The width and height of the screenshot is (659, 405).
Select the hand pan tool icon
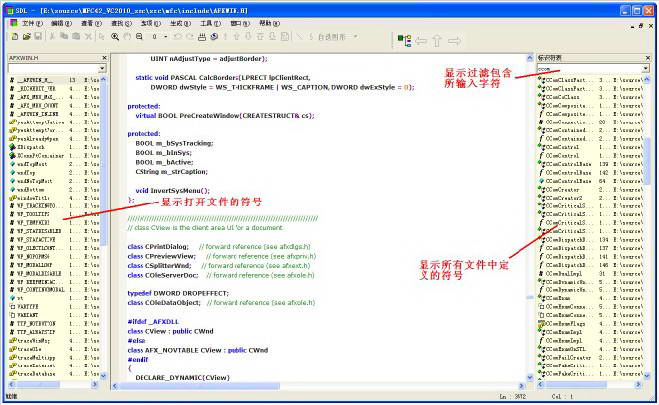[x=127, y=37]
